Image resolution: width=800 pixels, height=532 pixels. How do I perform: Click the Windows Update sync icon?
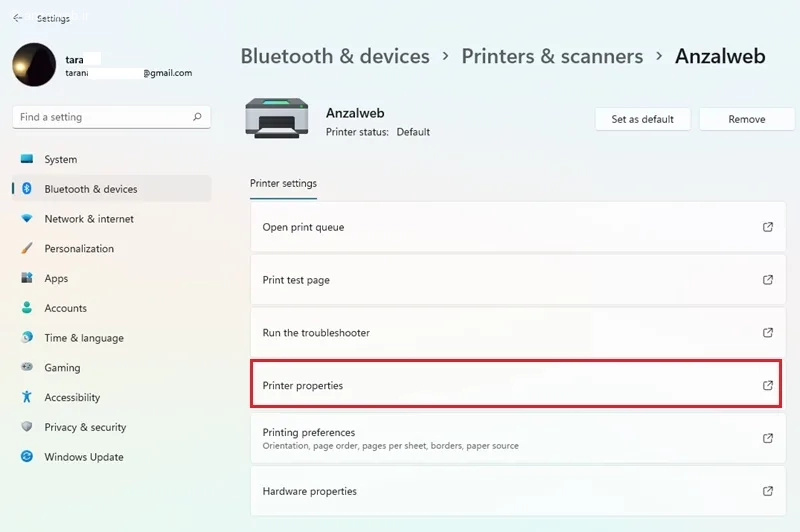click(27, 457)
